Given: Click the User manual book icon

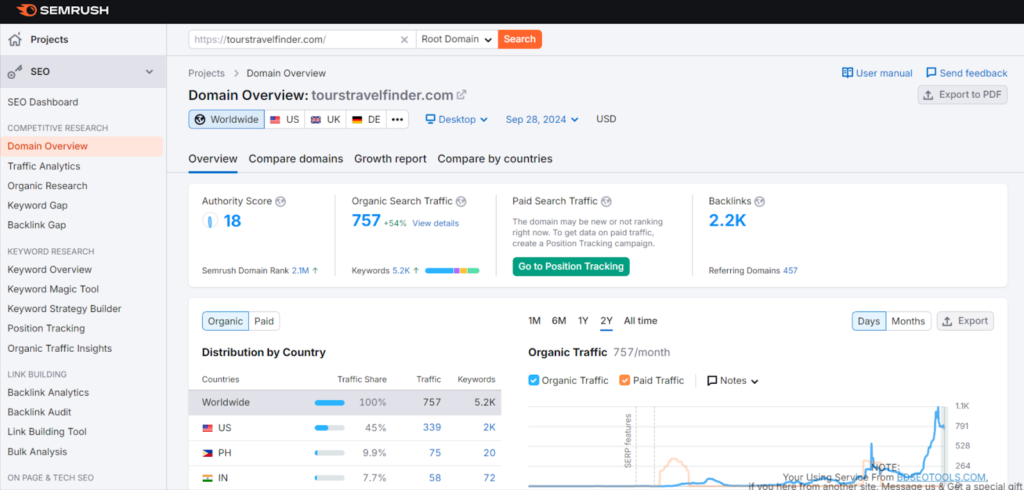Looking at the screenshot, I should tap(848, 73).
